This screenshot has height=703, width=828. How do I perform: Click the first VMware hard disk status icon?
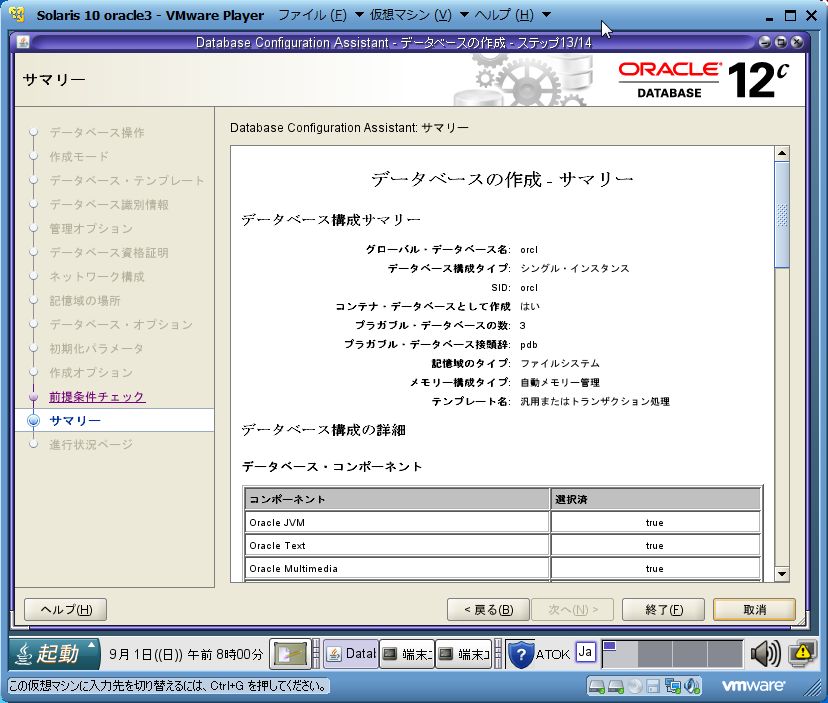(x=597, y=686)
